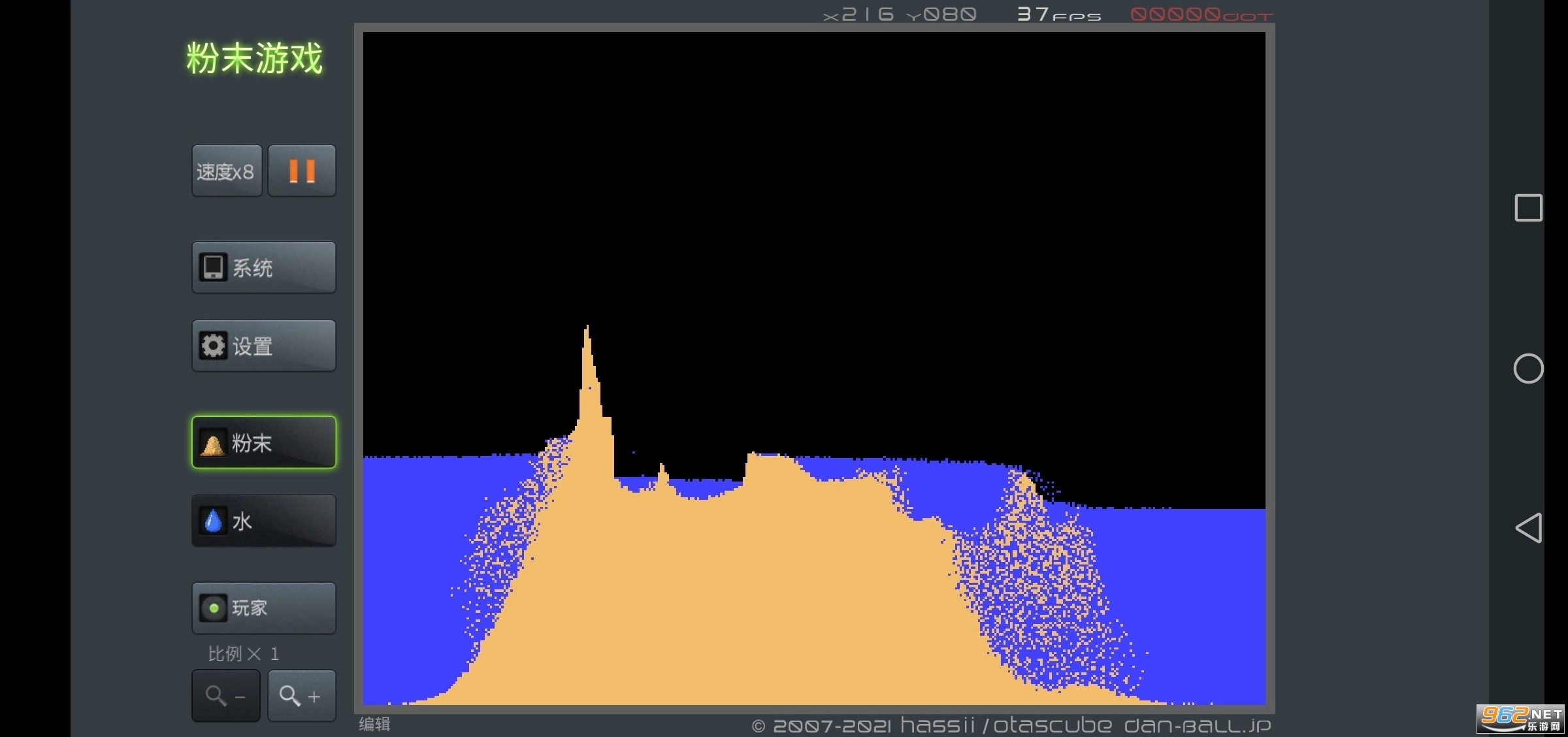
Task: Tap the Android back triangle button
Action: [1528, 528]
